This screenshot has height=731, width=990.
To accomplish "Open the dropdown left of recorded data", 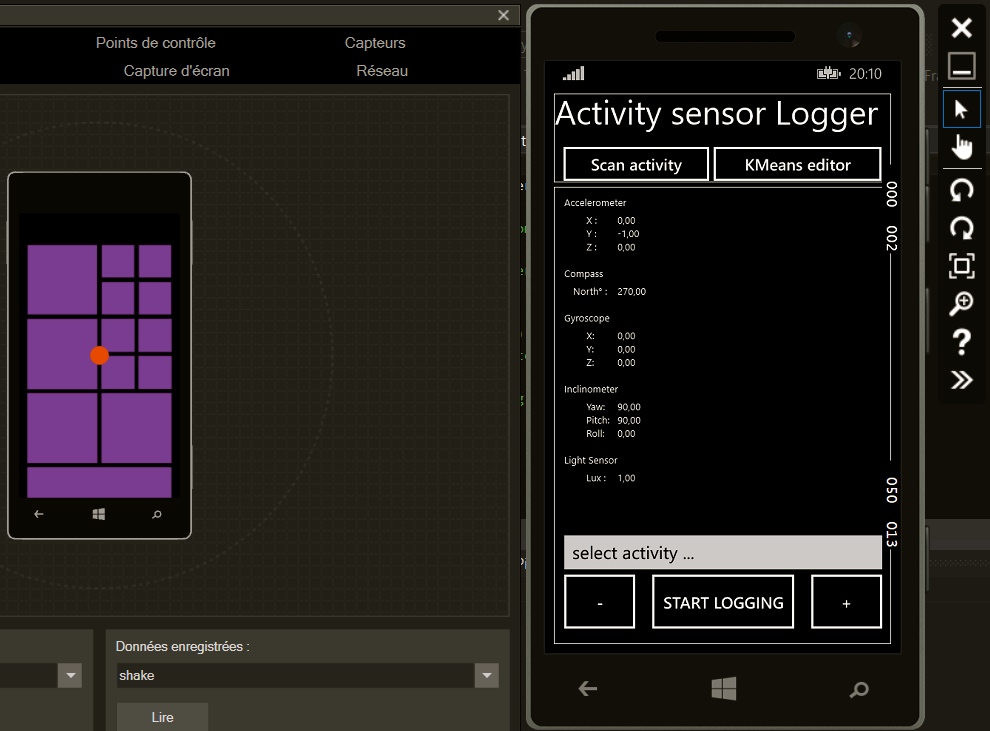I will (x=70, y=676).
